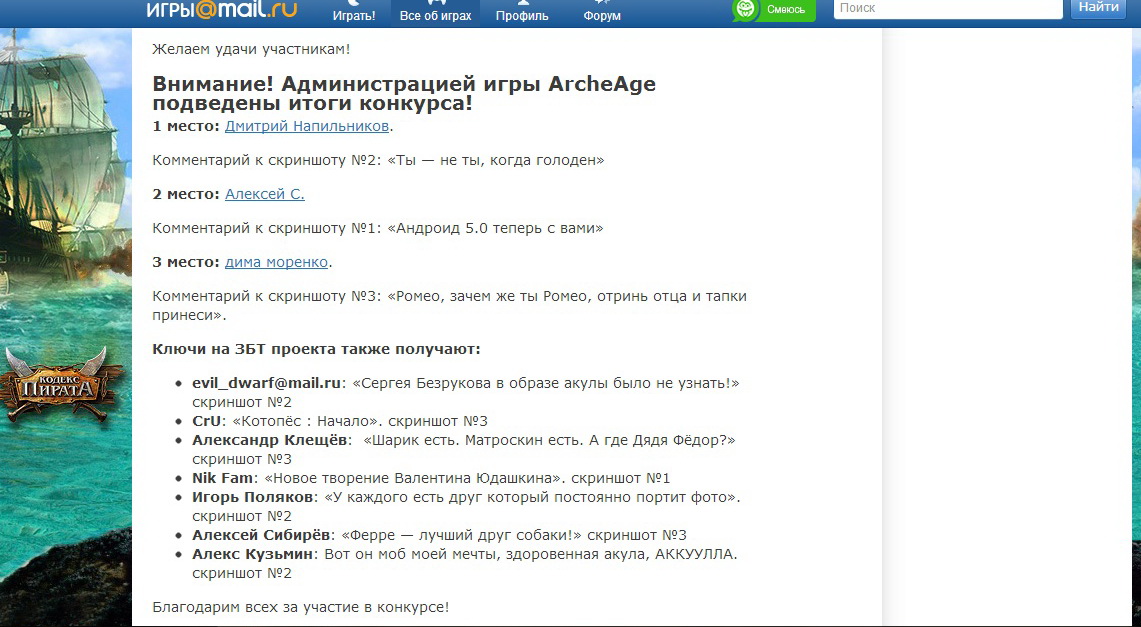Open the Форум section

[602, 14]
